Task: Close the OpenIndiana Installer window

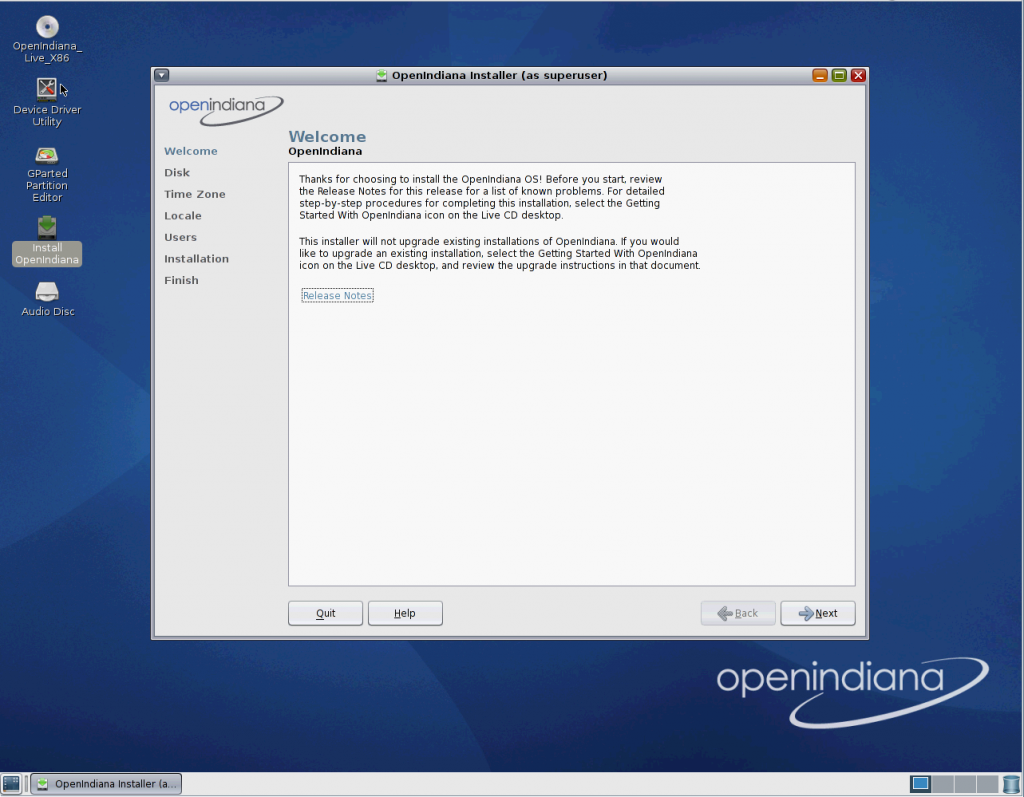Action: click(x=858, y=75)
